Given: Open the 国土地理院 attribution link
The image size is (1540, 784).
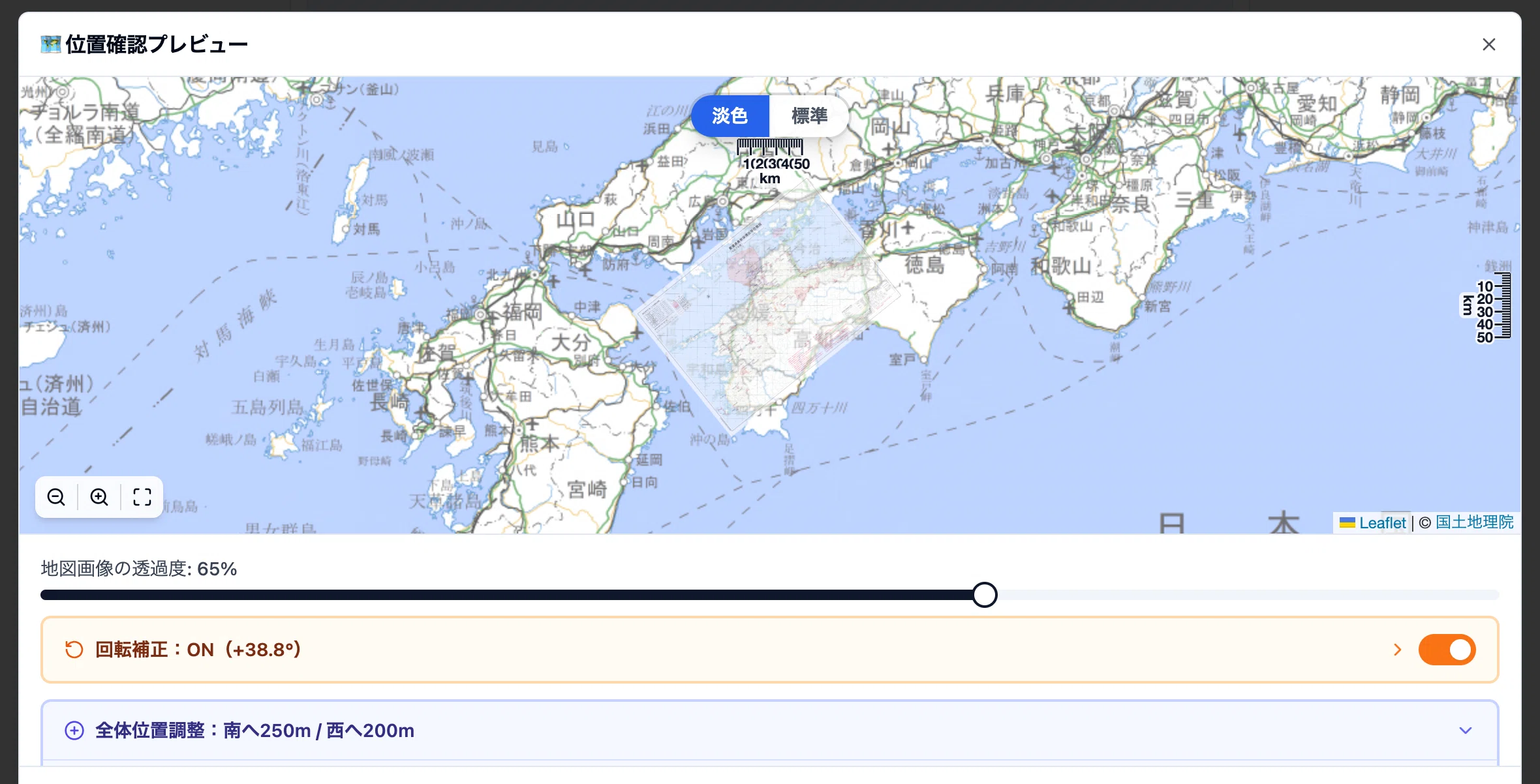Looking at the screenshot, I should 1474,522.
